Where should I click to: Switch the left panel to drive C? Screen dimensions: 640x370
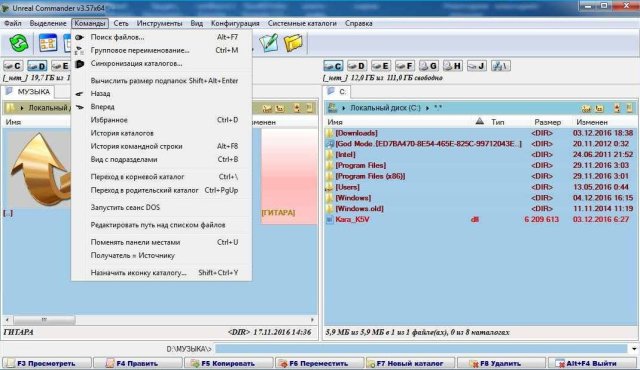point(13,66)
